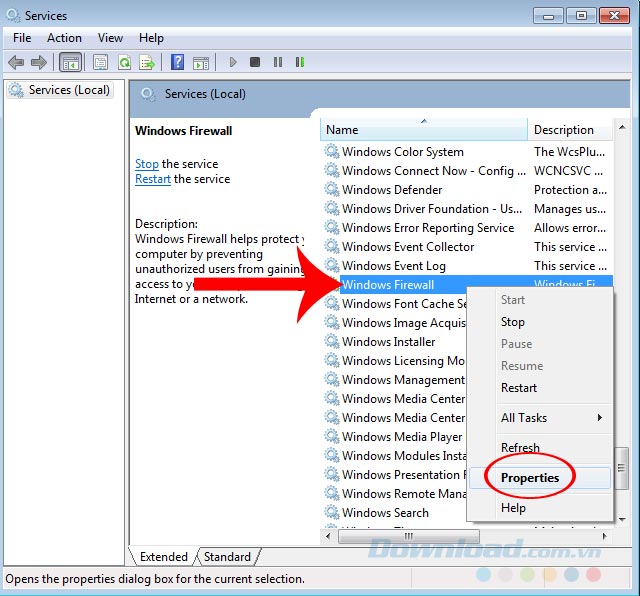Image resolution: width=640 pixels, height=596 pixels.
Task: Select Windows Management Instrumentation row
Action: click(x=395, y=379)
